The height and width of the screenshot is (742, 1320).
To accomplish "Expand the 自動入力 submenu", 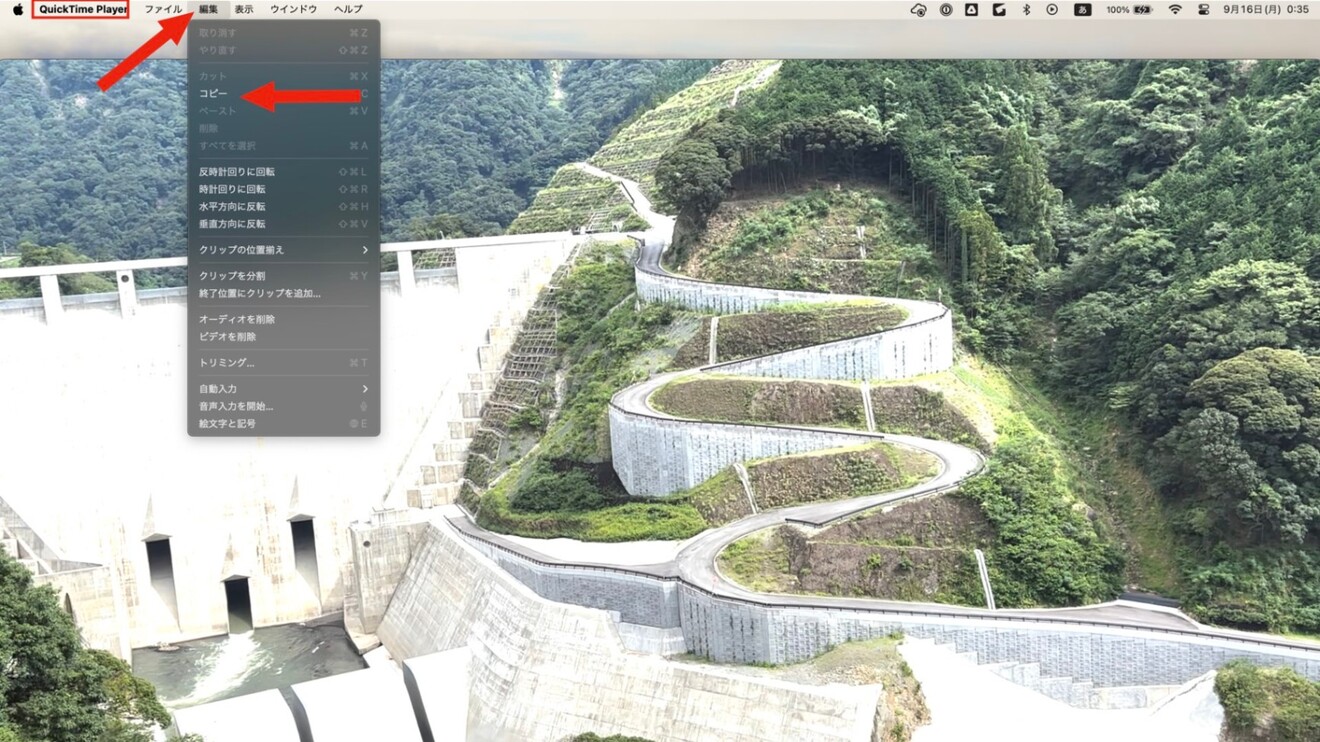I will click(284, 389).
